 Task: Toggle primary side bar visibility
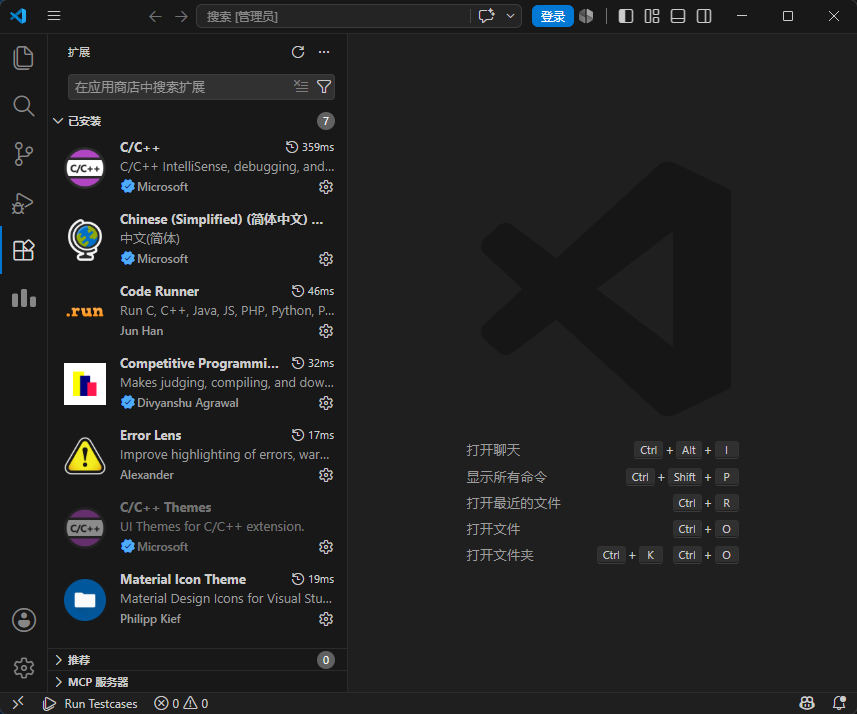click(626, 16)
